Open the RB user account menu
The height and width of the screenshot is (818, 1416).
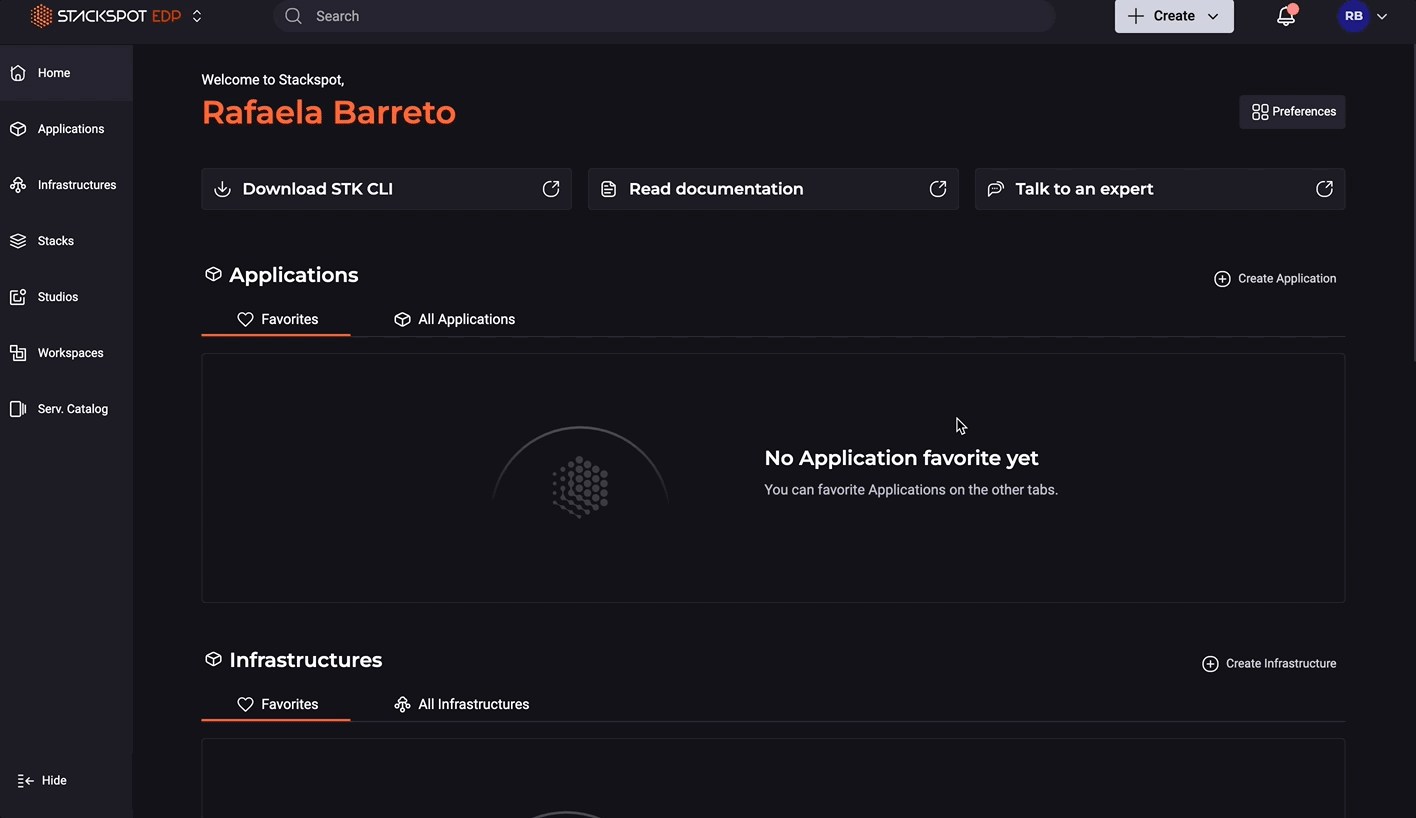click(1363, 16)
